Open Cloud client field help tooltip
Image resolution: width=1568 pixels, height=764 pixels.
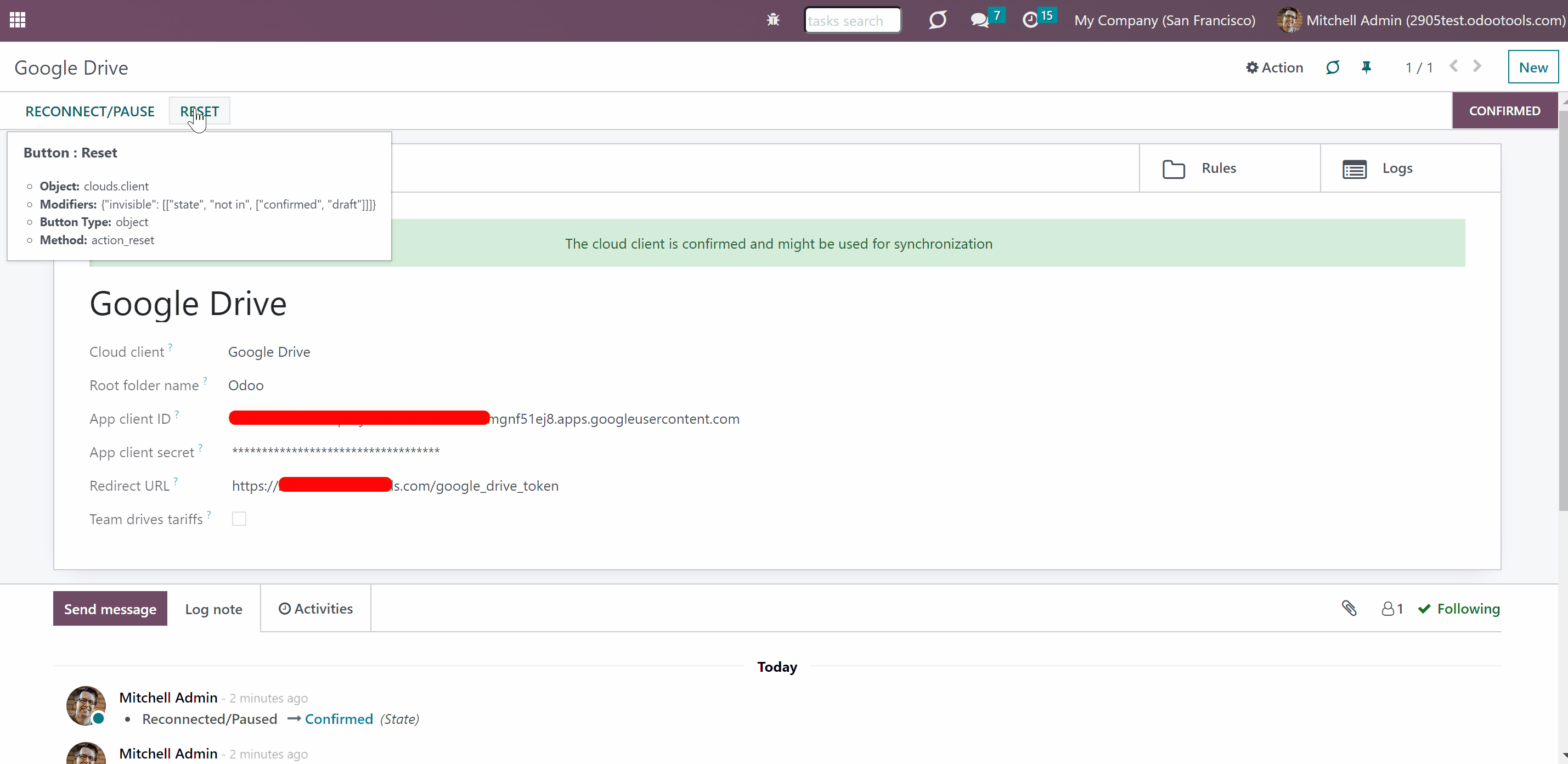[171, 347]
